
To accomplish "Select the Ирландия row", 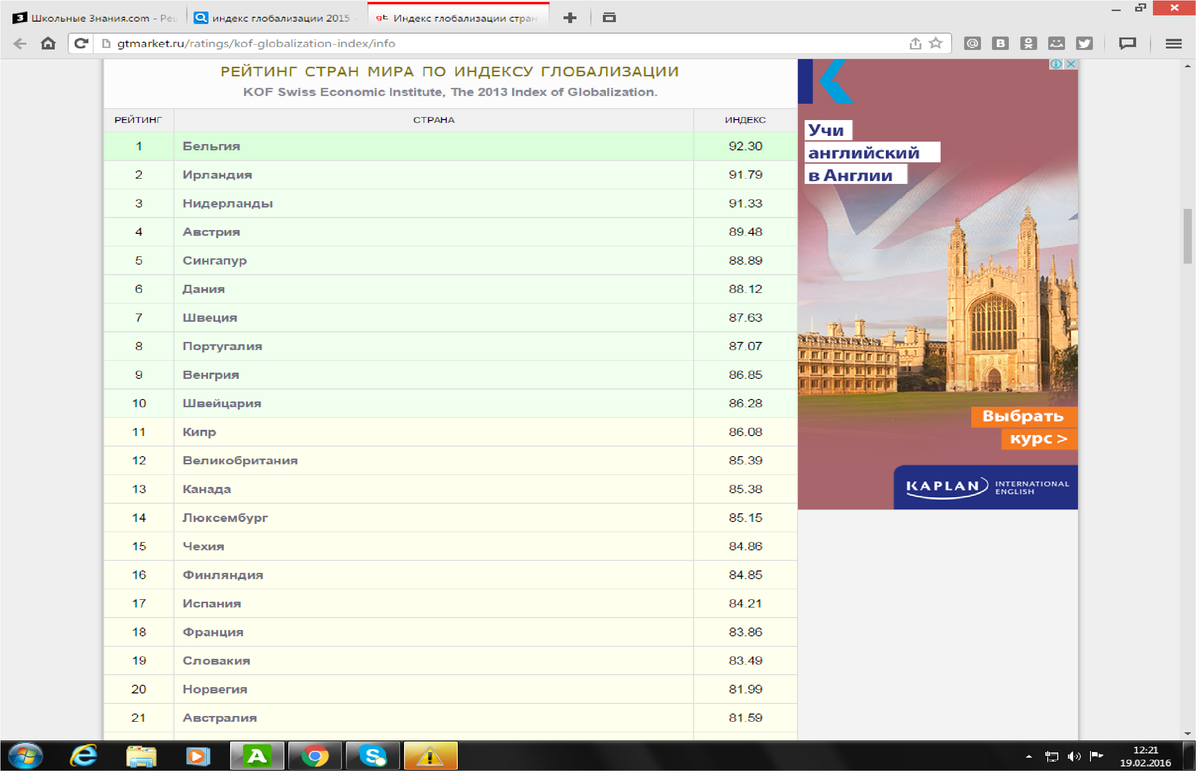I will pos(451,175).
